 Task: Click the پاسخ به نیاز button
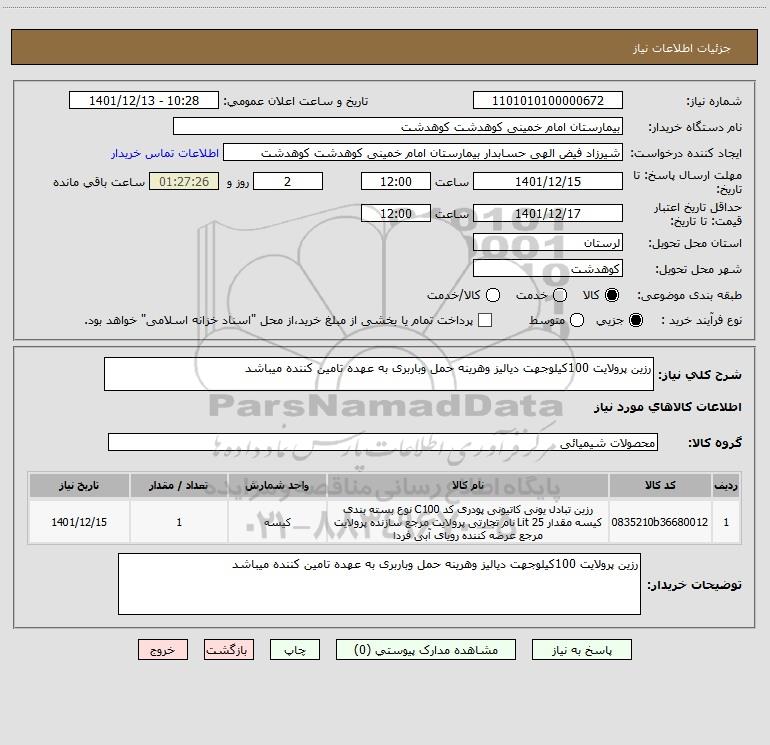tap(581, 650)
